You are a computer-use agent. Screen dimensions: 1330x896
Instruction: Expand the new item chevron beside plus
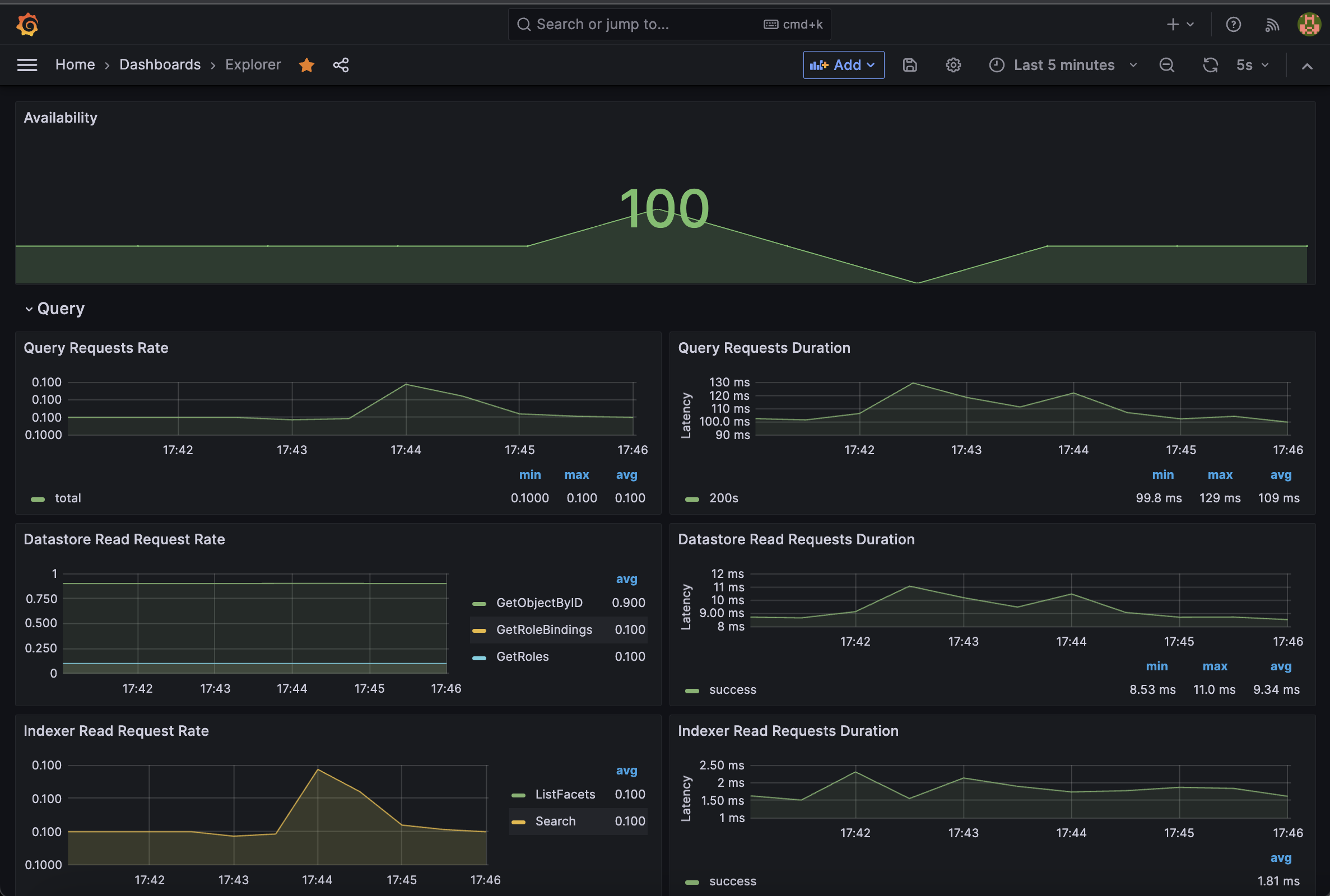click(1190, 25)
